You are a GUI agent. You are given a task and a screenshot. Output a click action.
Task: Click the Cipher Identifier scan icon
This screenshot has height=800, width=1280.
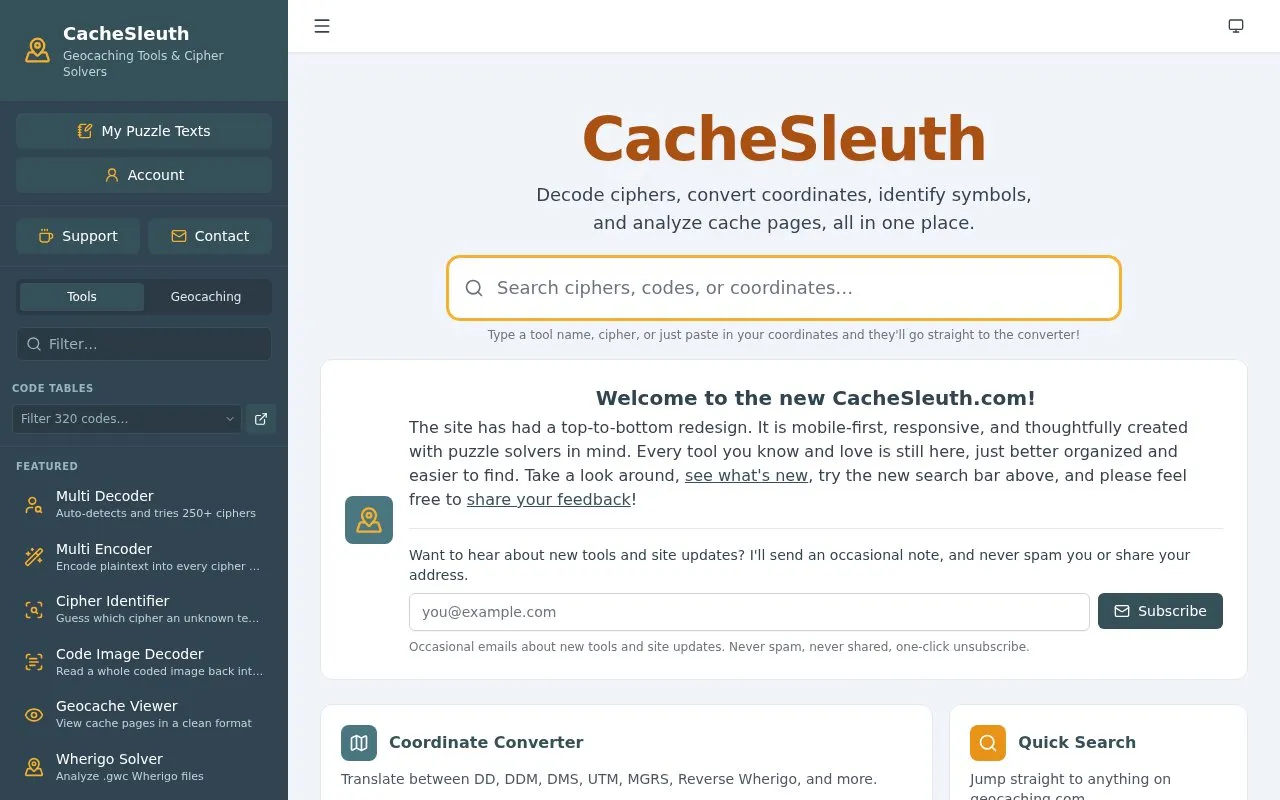34,610
